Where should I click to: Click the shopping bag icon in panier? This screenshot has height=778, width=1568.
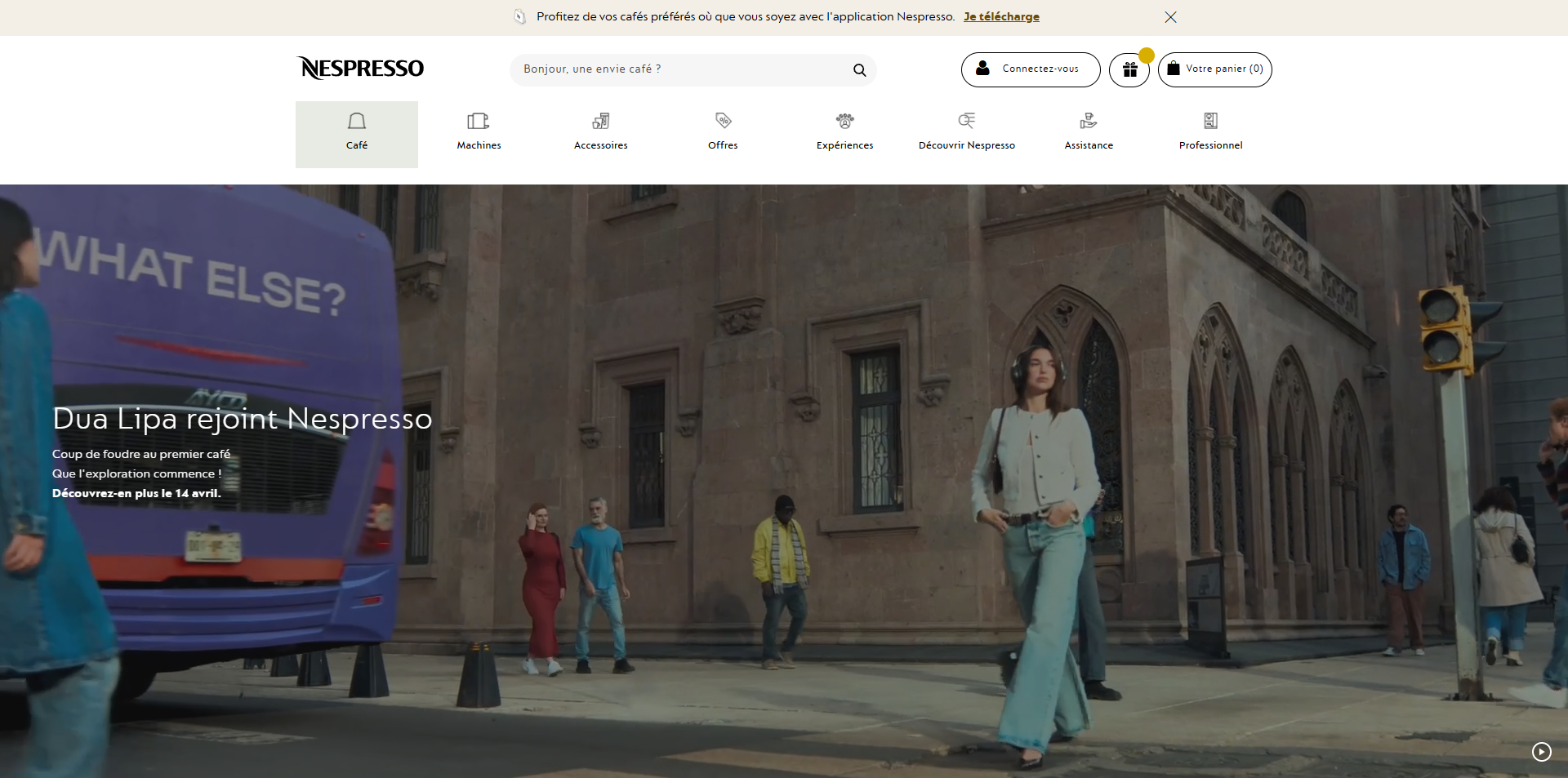click(1173, 69)
